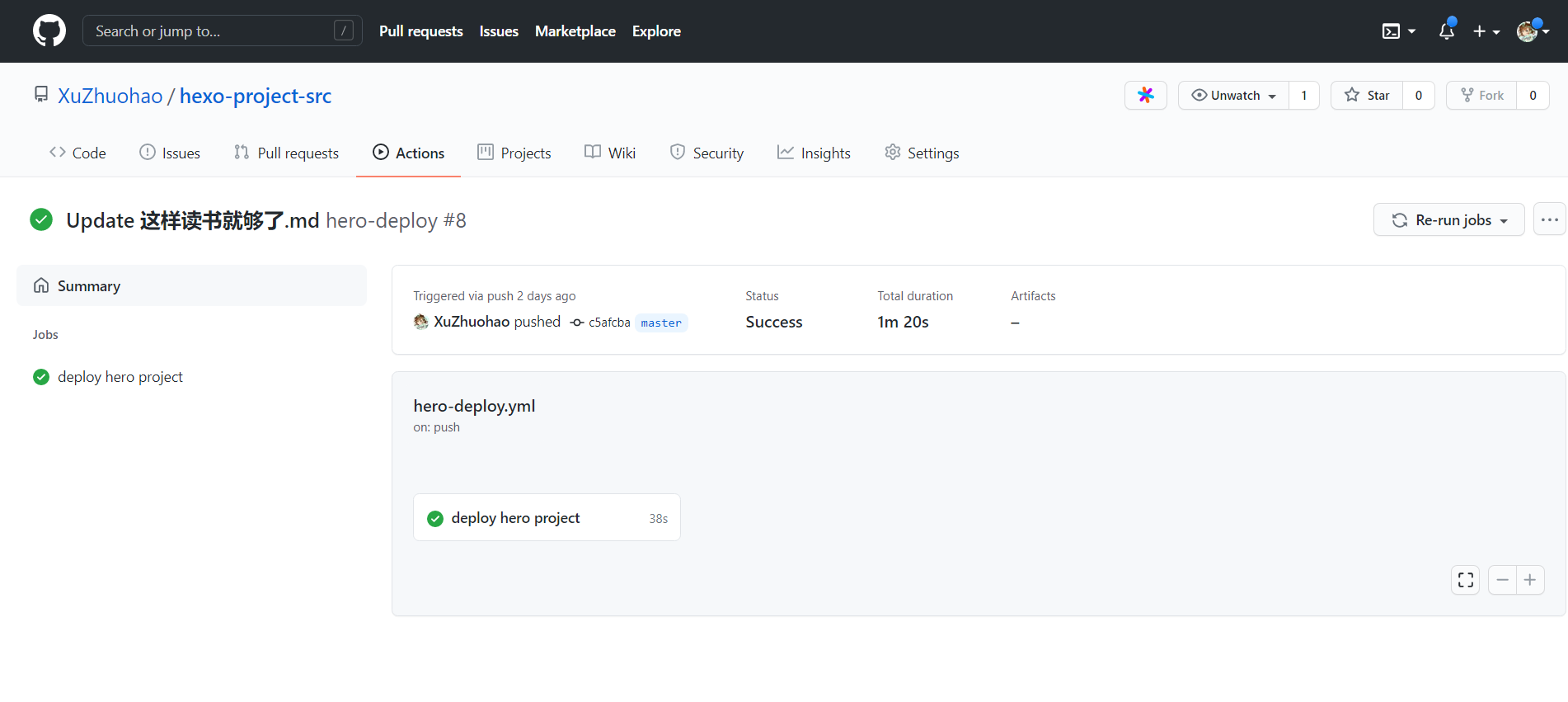The image size is (1568, 702).
Task: Click the star count 0
Action: [x=1419, y=96]
